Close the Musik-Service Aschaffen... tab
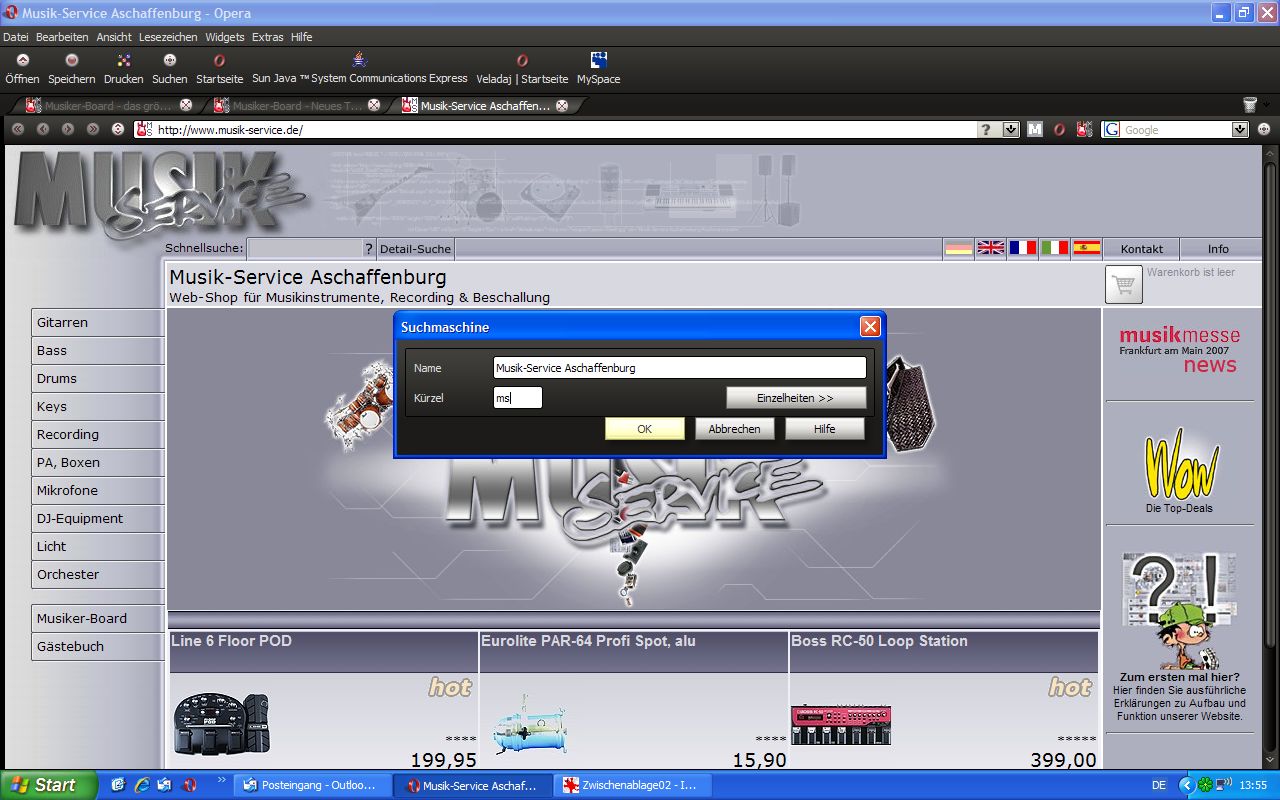 562,105
